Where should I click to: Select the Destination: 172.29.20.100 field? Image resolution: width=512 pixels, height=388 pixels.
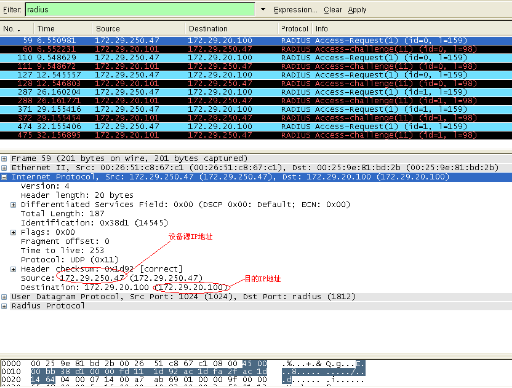click(x=125, y=287)
